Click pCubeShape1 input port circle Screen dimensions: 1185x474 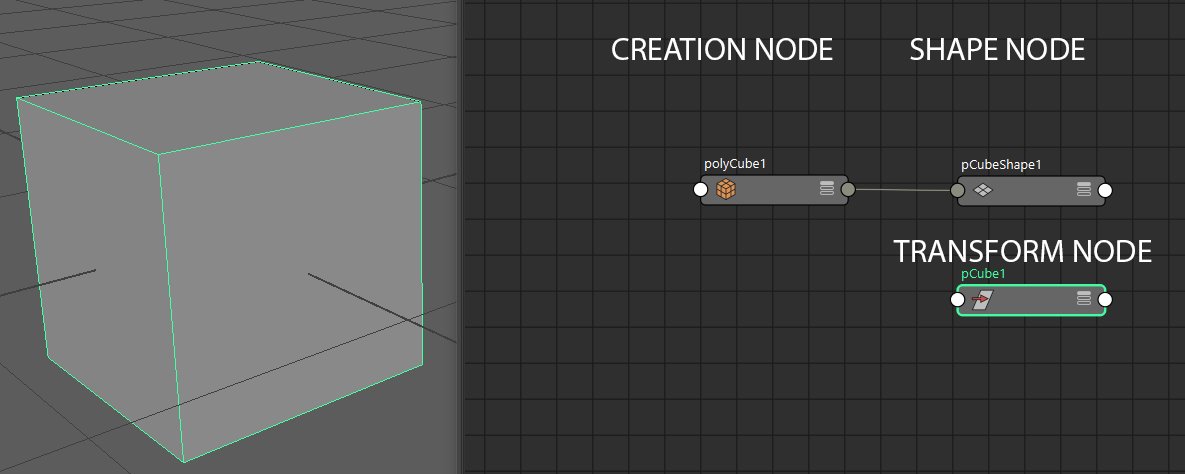point(958,191)
